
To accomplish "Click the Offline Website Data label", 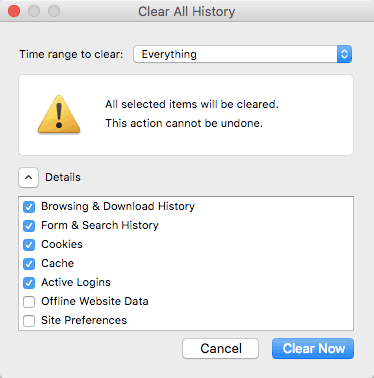I will (x=95, y=301).
